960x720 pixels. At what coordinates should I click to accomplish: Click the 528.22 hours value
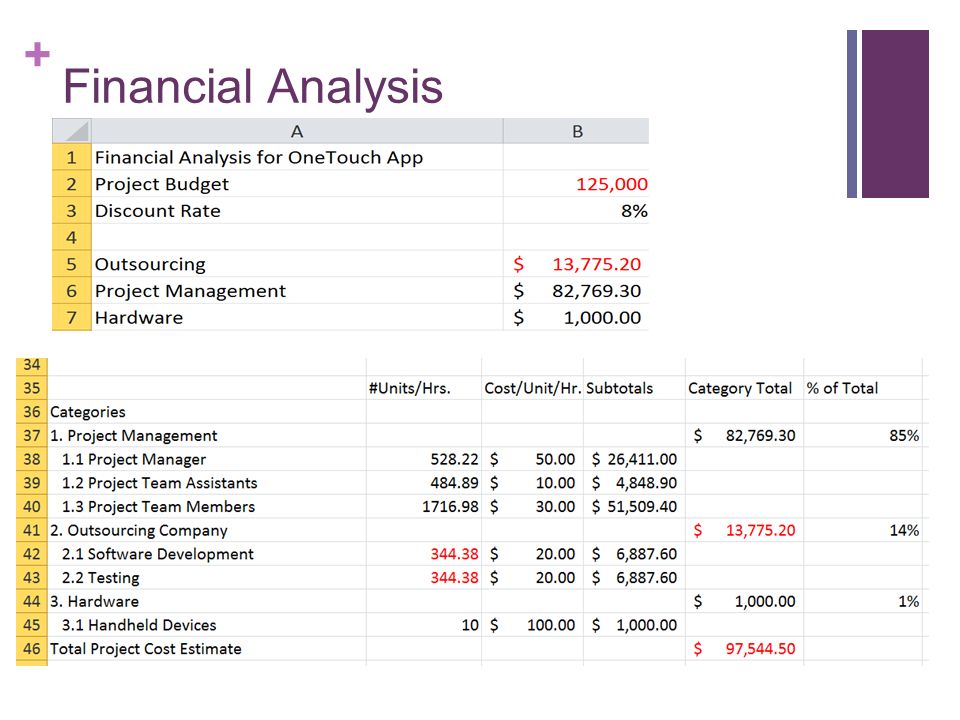point(454,459)
